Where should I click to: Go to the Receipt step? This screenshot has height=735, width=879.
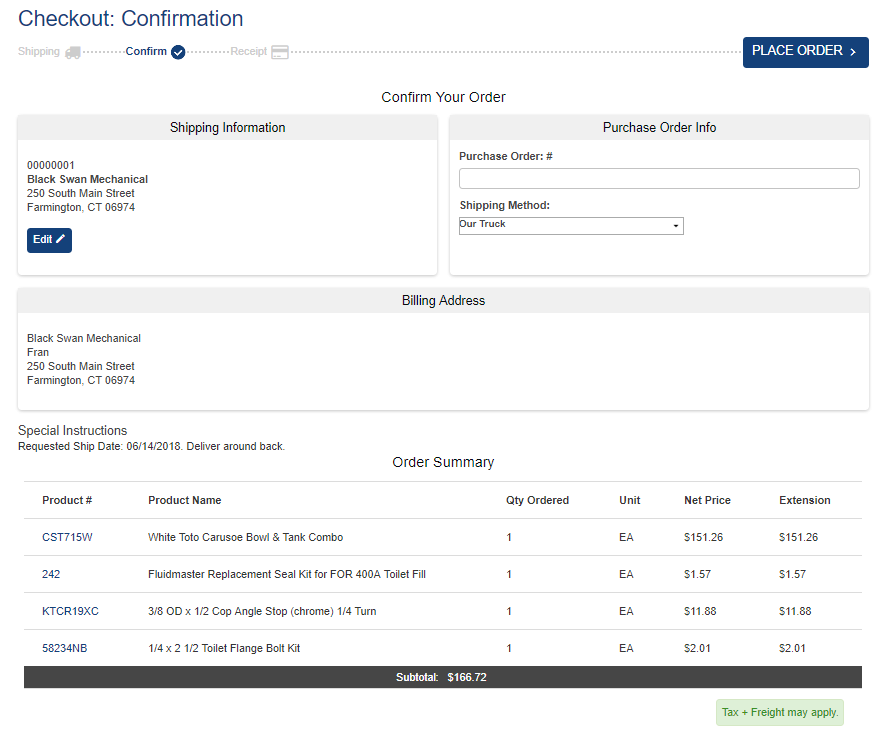[x=249, y=52]
